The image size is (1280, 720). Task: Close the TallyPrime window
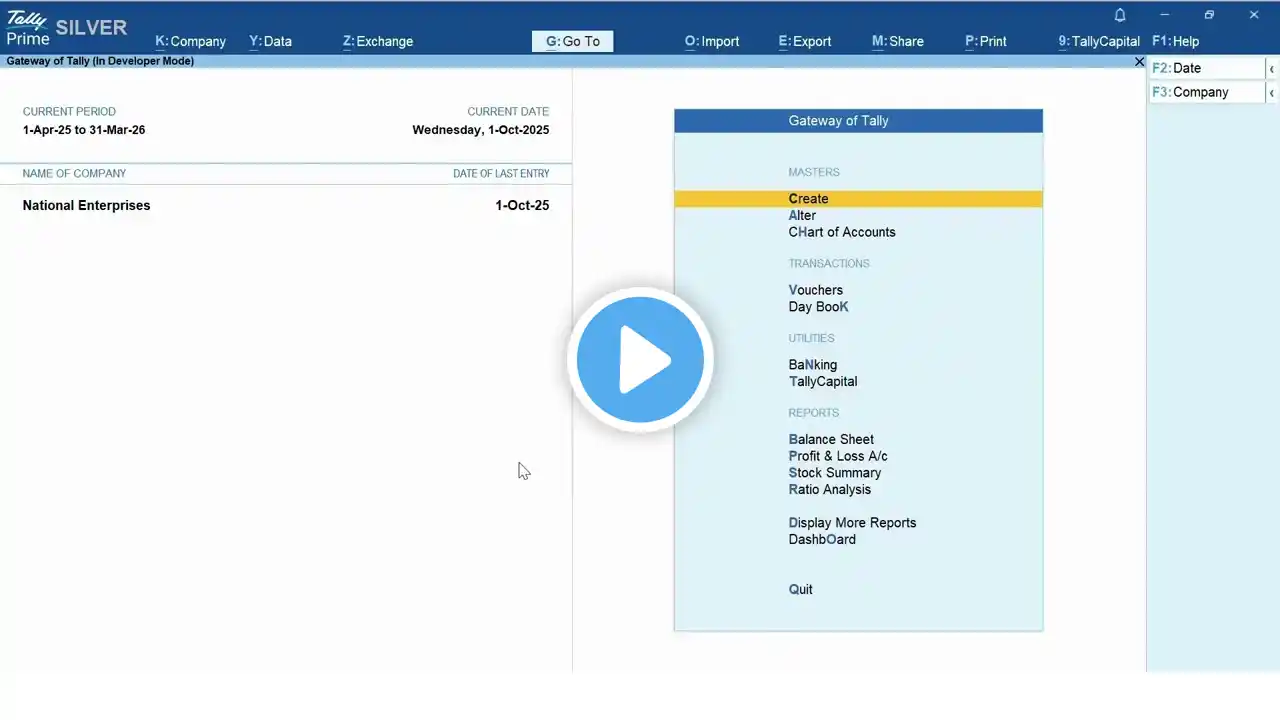[x=1254, y=15]
